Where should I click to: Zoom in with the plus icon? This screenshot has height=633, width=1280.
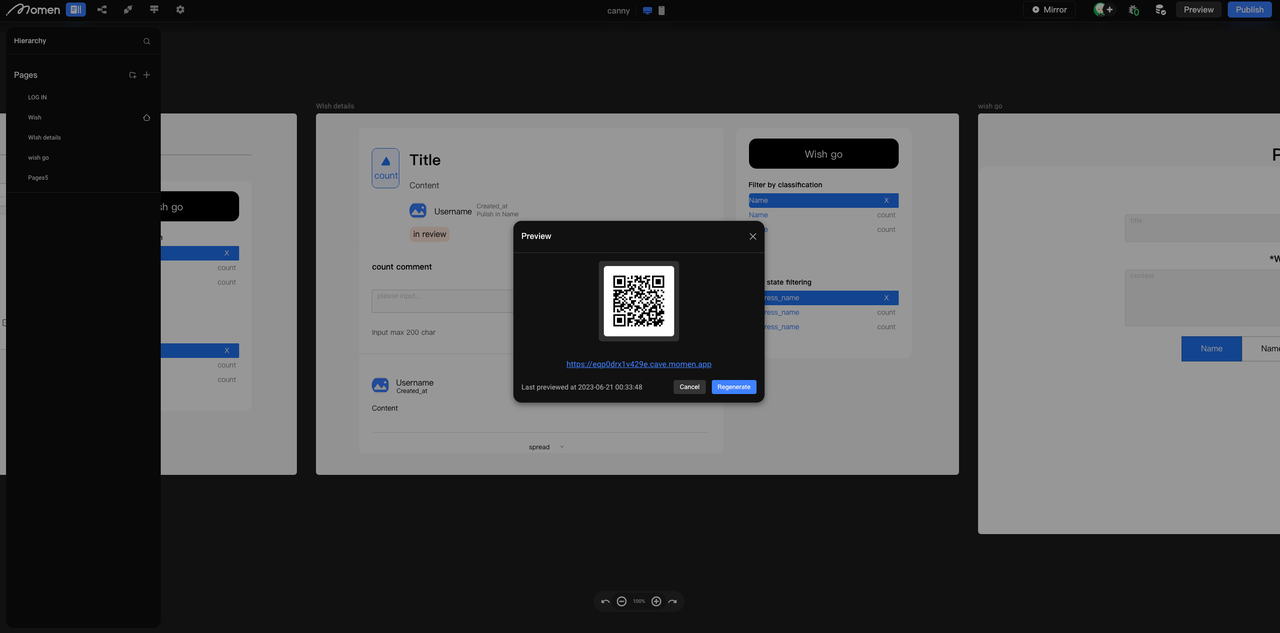point(656,601)
